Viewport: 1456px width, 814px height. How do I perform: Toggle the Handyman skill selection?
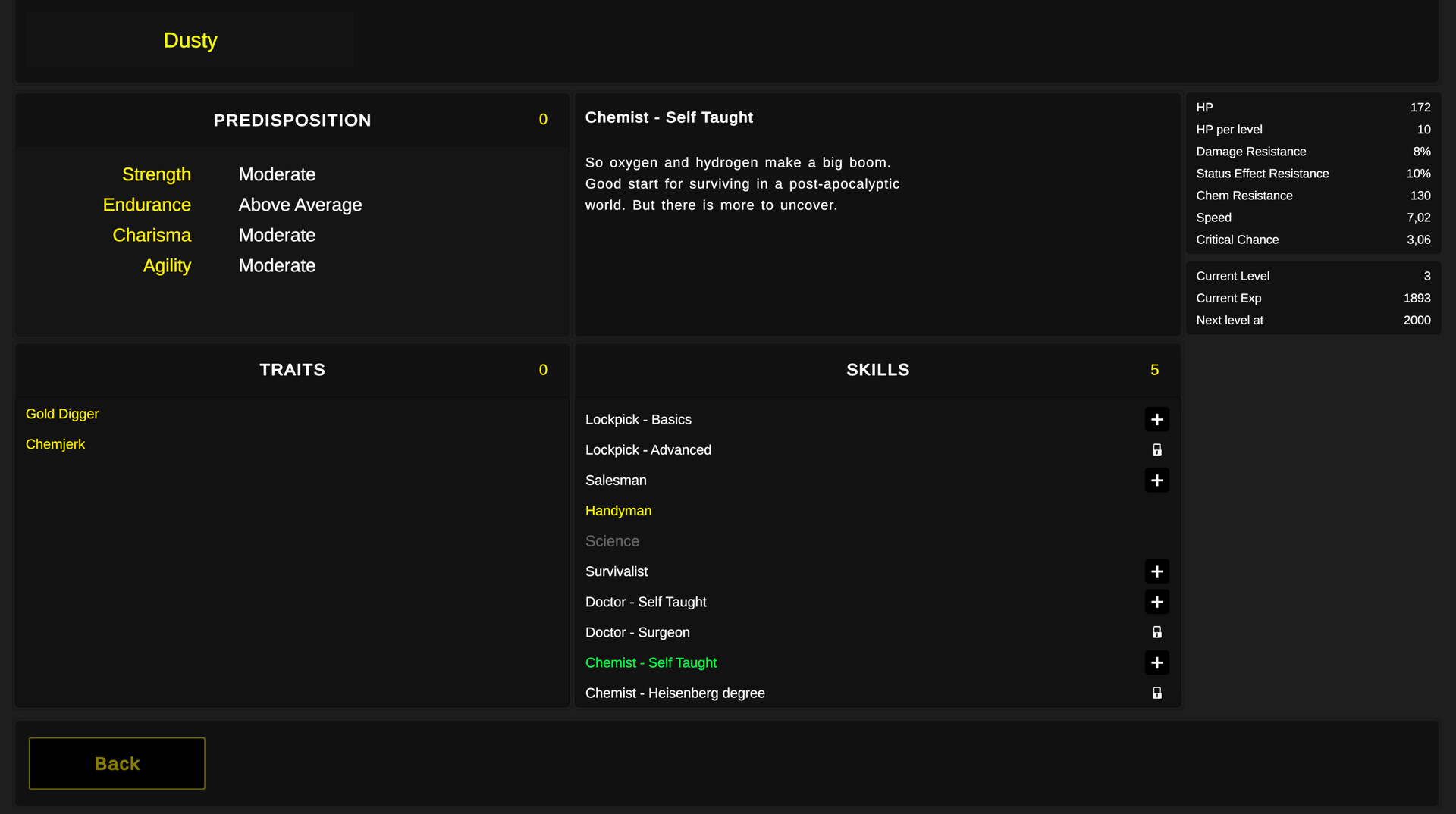pyautogui.click(x=618, y=510)
